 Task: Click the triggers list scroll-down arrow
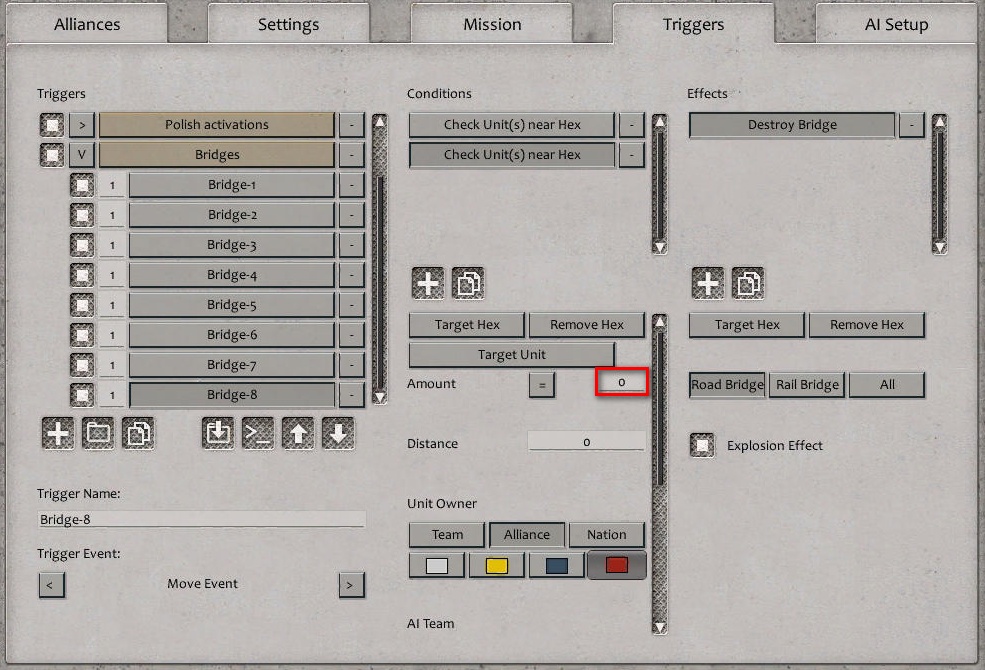click(x=379, y=397)
